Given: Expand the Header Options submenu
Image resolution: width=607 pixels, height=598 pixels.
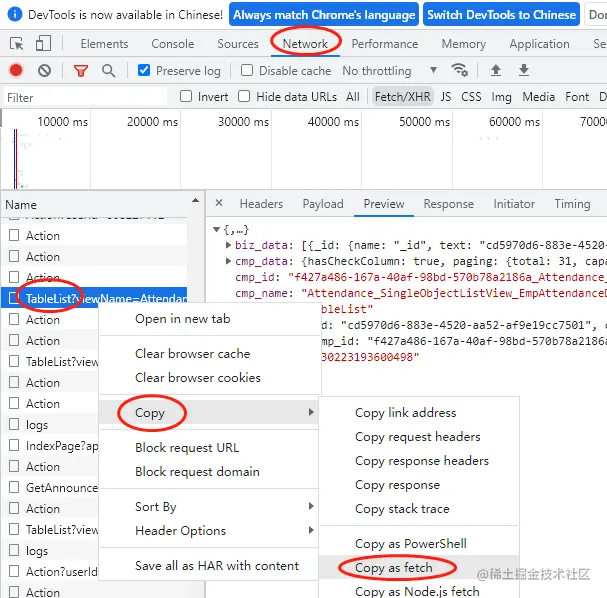Looking at the screenshot, I should pyautogui.click(x=209, y=530).
